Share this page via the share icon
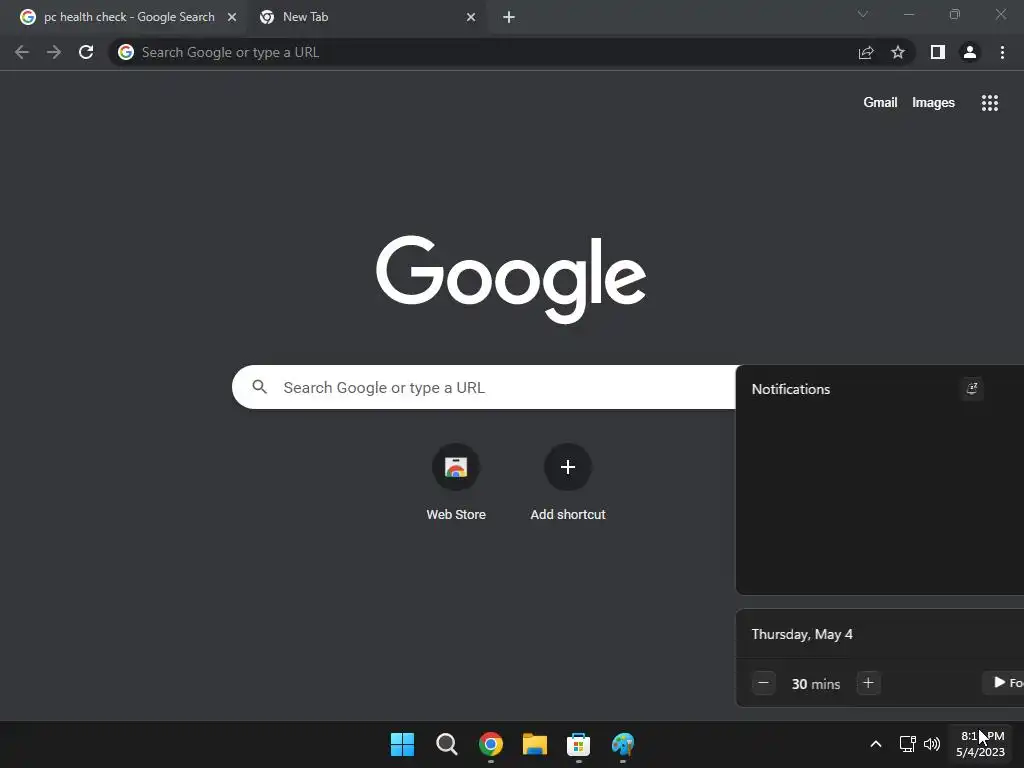1024x768 pixels. coord(866,52)
